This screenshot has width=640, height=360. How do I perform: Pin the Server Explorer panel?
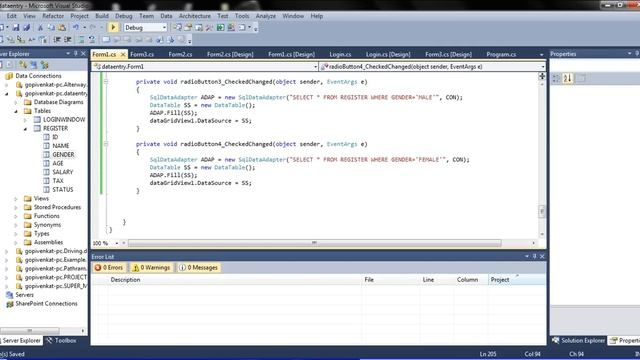coord(76,53)
